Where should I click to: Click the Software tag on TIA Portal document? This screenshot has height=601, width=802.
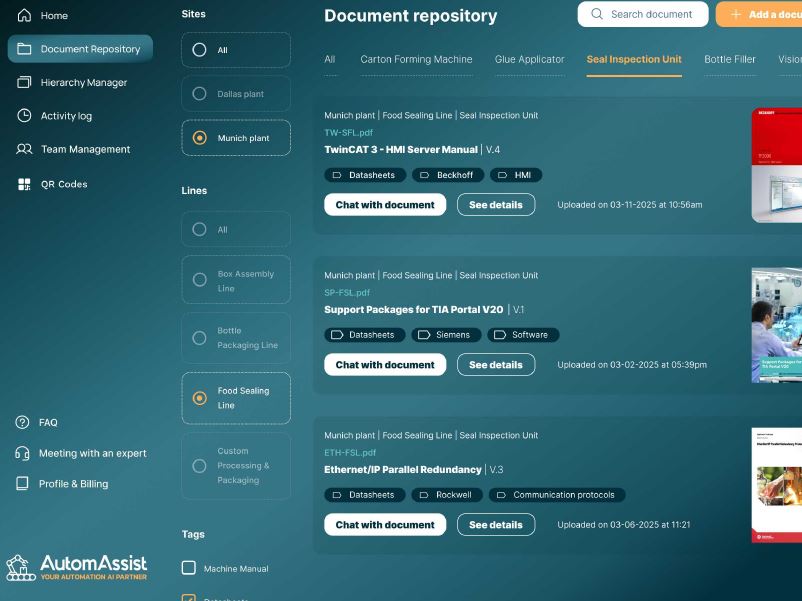point(523,335)
